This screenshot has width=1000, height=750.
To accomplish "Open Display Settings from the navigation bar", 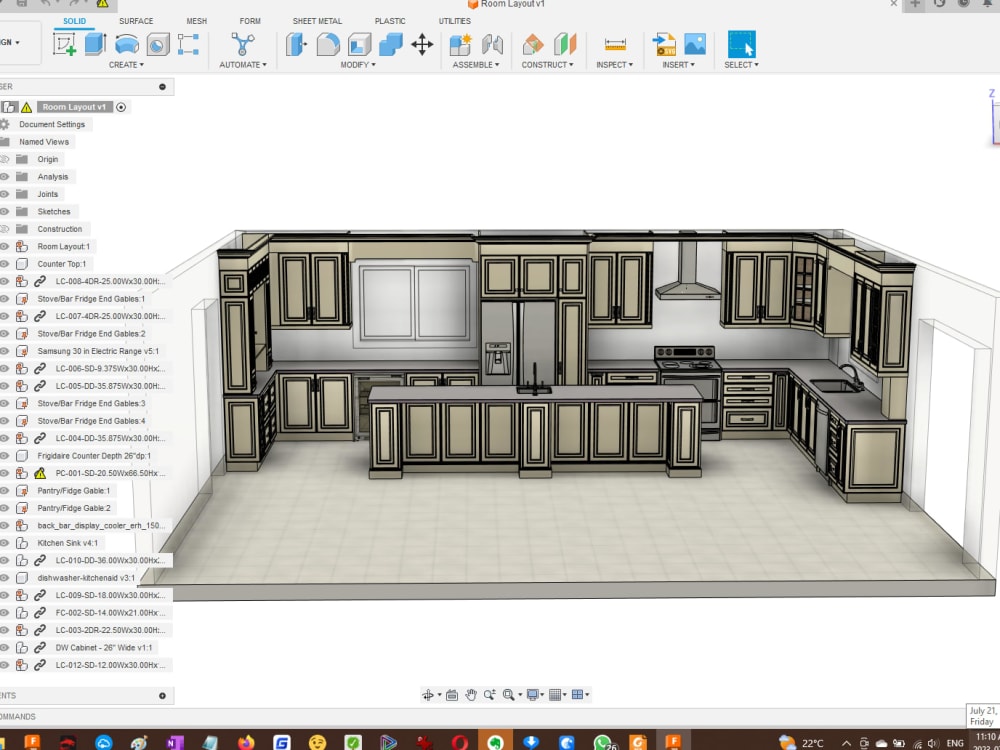I will pyautogui.click(x=532, y=693).
